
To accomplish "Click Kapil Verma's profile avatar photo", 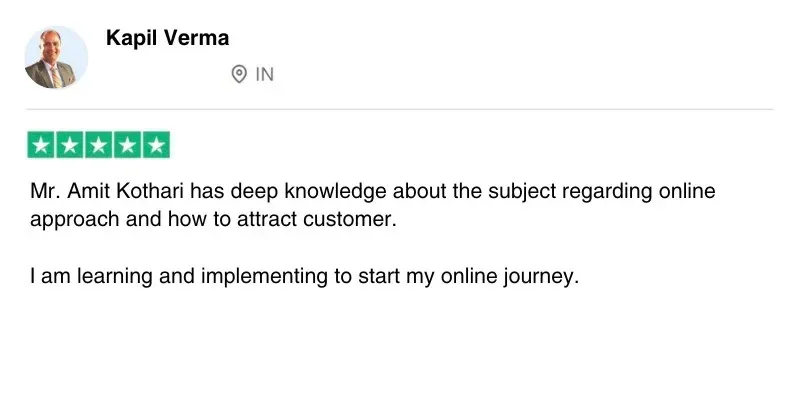I will point(56,58).
